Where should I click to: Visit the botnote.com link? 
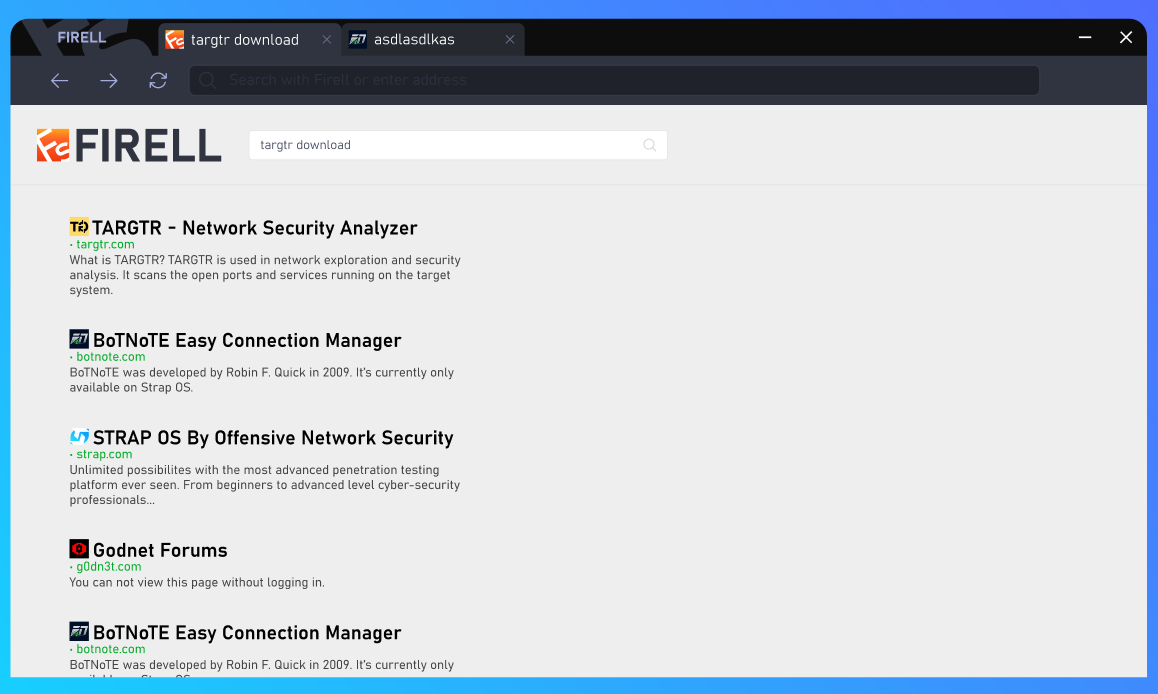tap(111, 356)
